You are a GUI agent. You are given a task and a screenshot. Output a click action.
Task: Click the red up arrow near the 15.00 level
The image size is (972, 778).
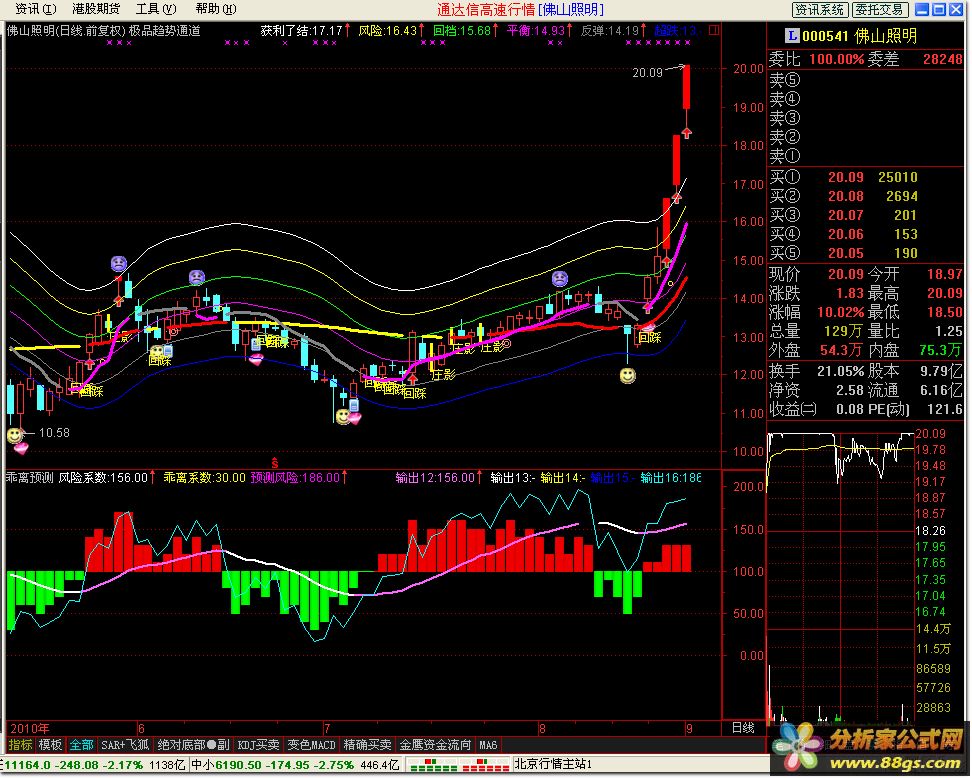click(667, 262)
